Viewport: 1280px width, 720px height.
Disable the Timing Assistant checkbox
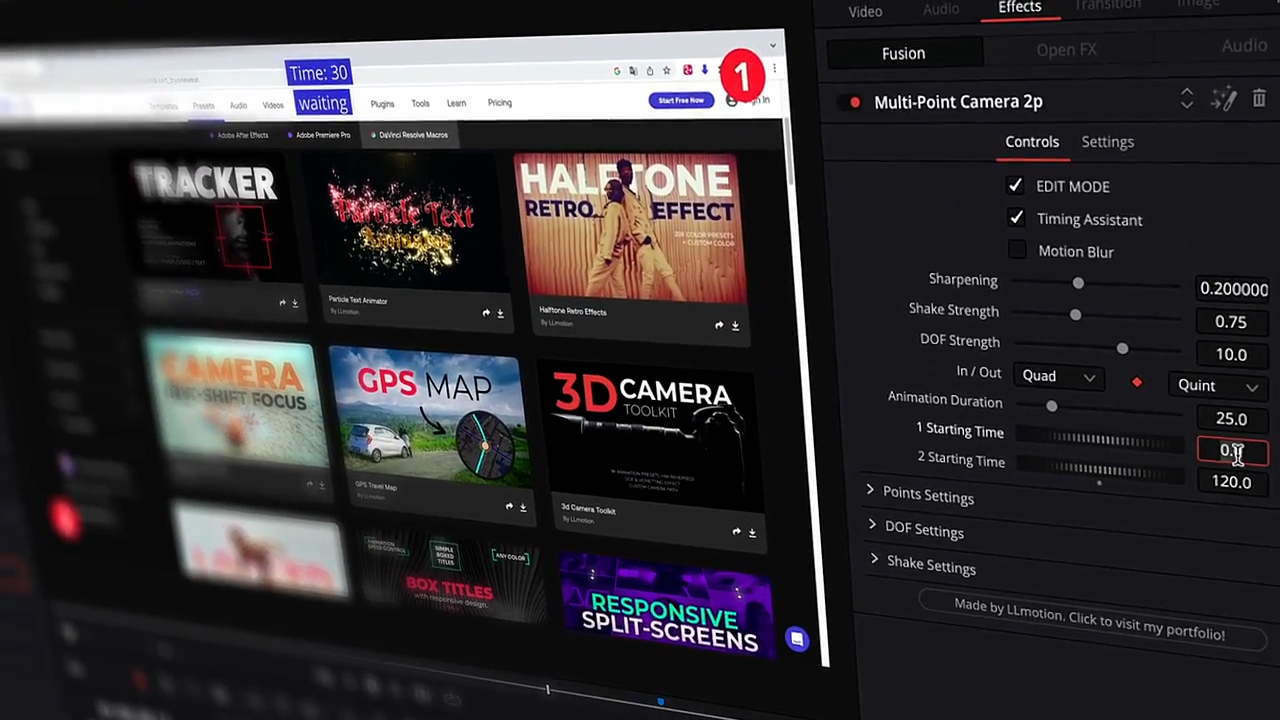click(1016, 217)
